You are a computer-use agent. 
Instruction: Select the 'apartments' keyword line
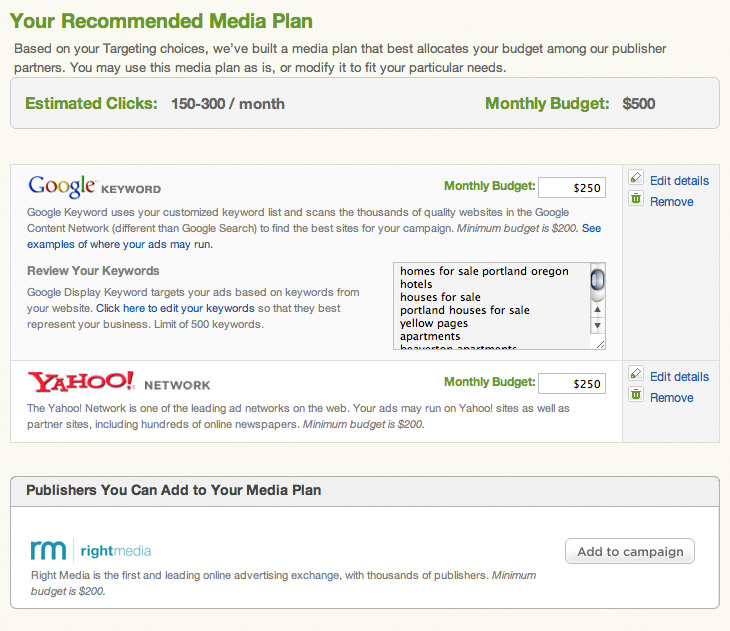[x=430, y=336]
